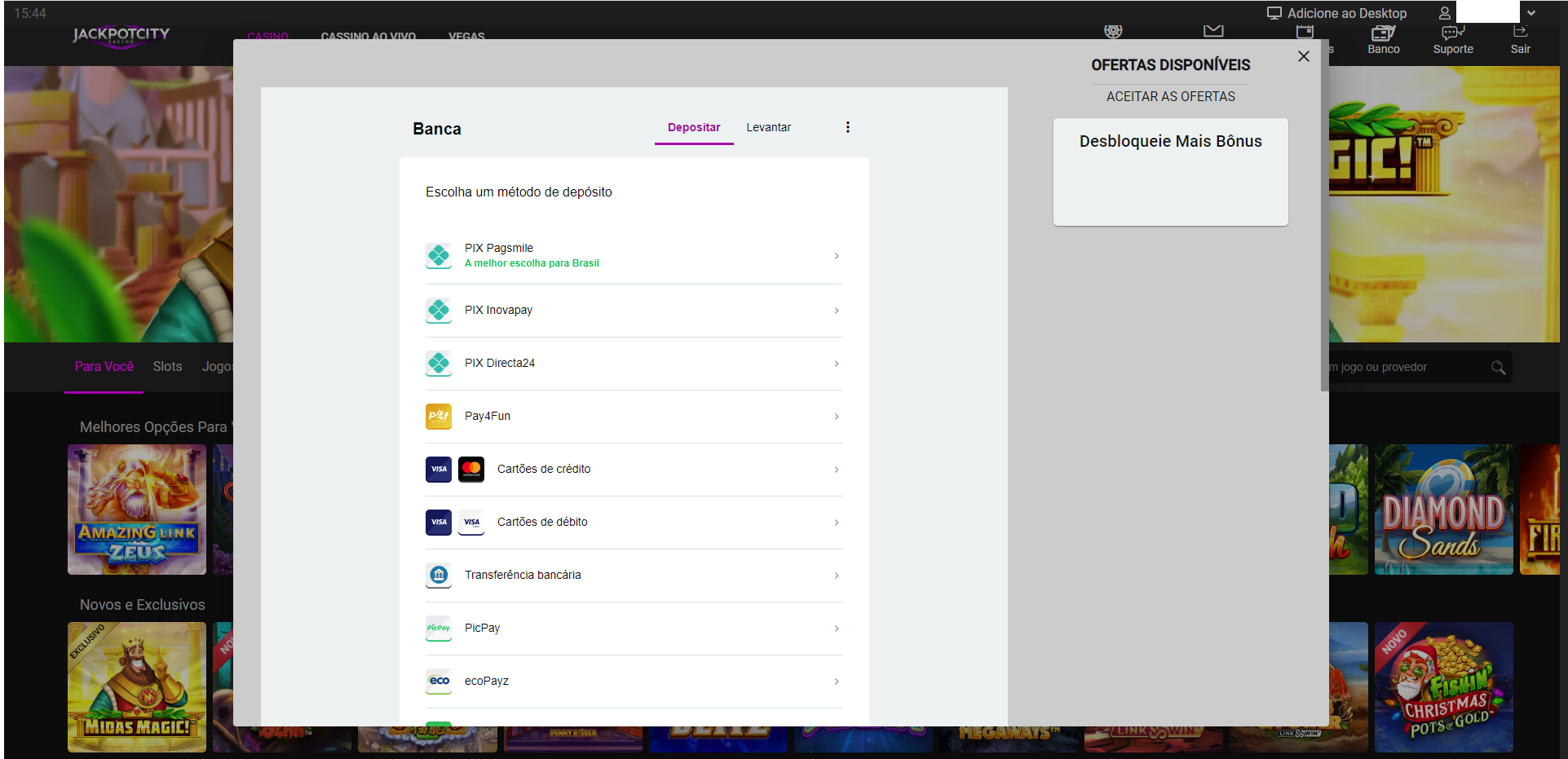Open the Midas Magic game thumbnail
Image resolution: width=1568 pixels, height=759 pixels.
(x=137, y=687)
